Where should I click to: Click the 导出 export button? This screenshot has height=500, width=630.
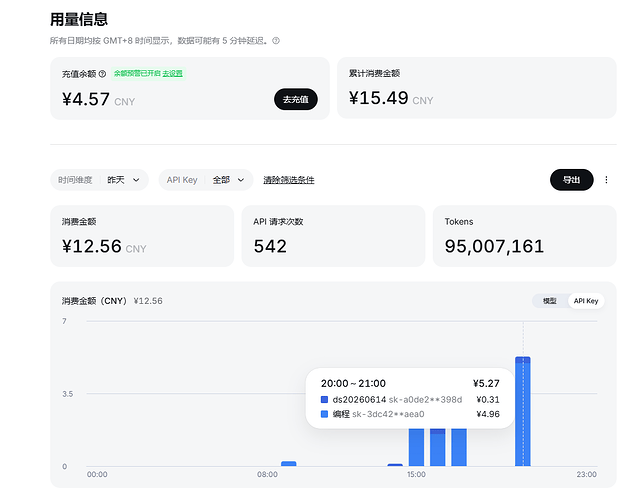(x=571, y=180)
